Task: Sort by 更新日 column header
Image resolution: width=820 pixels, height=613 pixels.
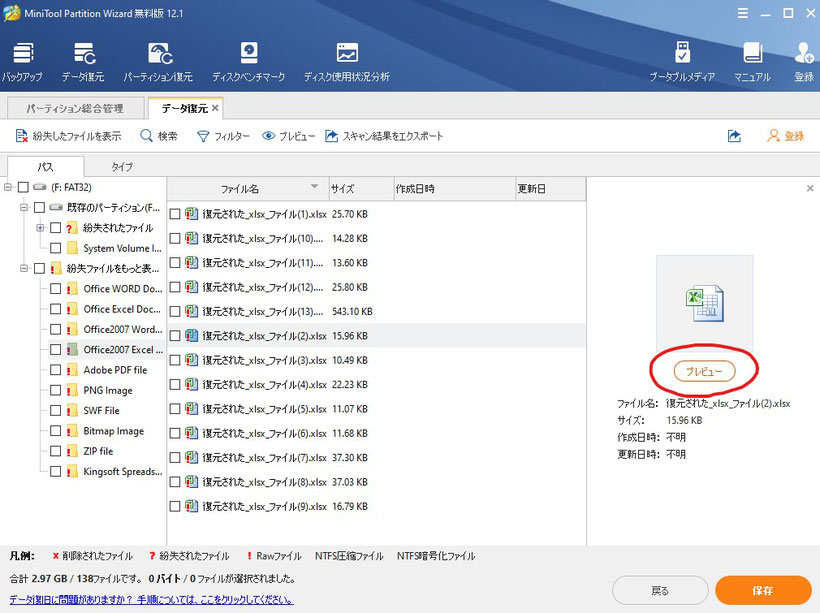Action: (x=550, y=189)
